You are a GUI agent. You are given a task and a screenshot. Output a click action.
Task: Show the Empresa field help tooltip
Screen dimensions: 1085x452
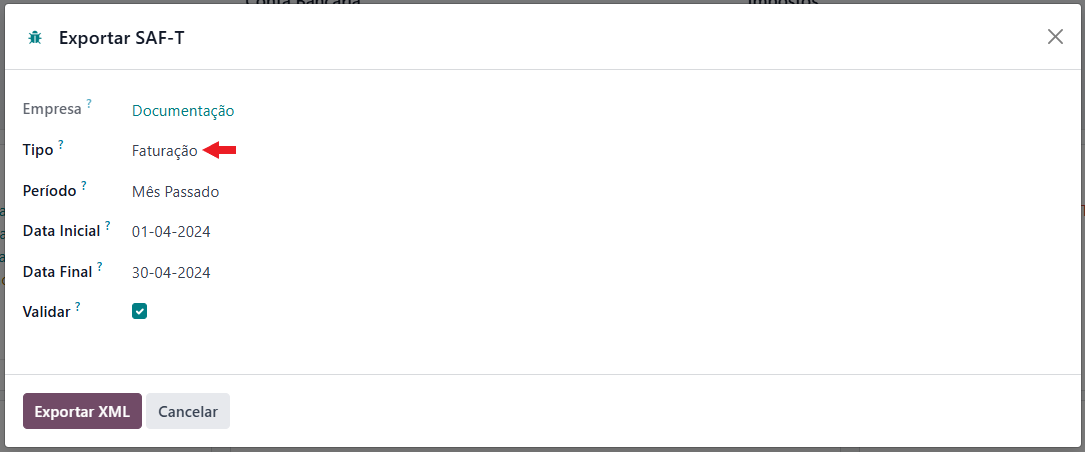pos(89,104)
